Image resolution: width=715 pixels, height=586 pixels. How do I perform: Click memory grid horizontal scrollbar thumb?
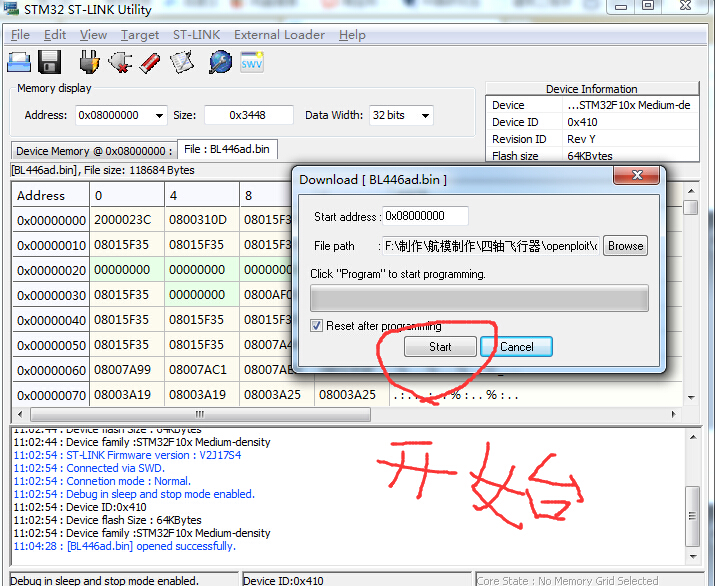200,414
